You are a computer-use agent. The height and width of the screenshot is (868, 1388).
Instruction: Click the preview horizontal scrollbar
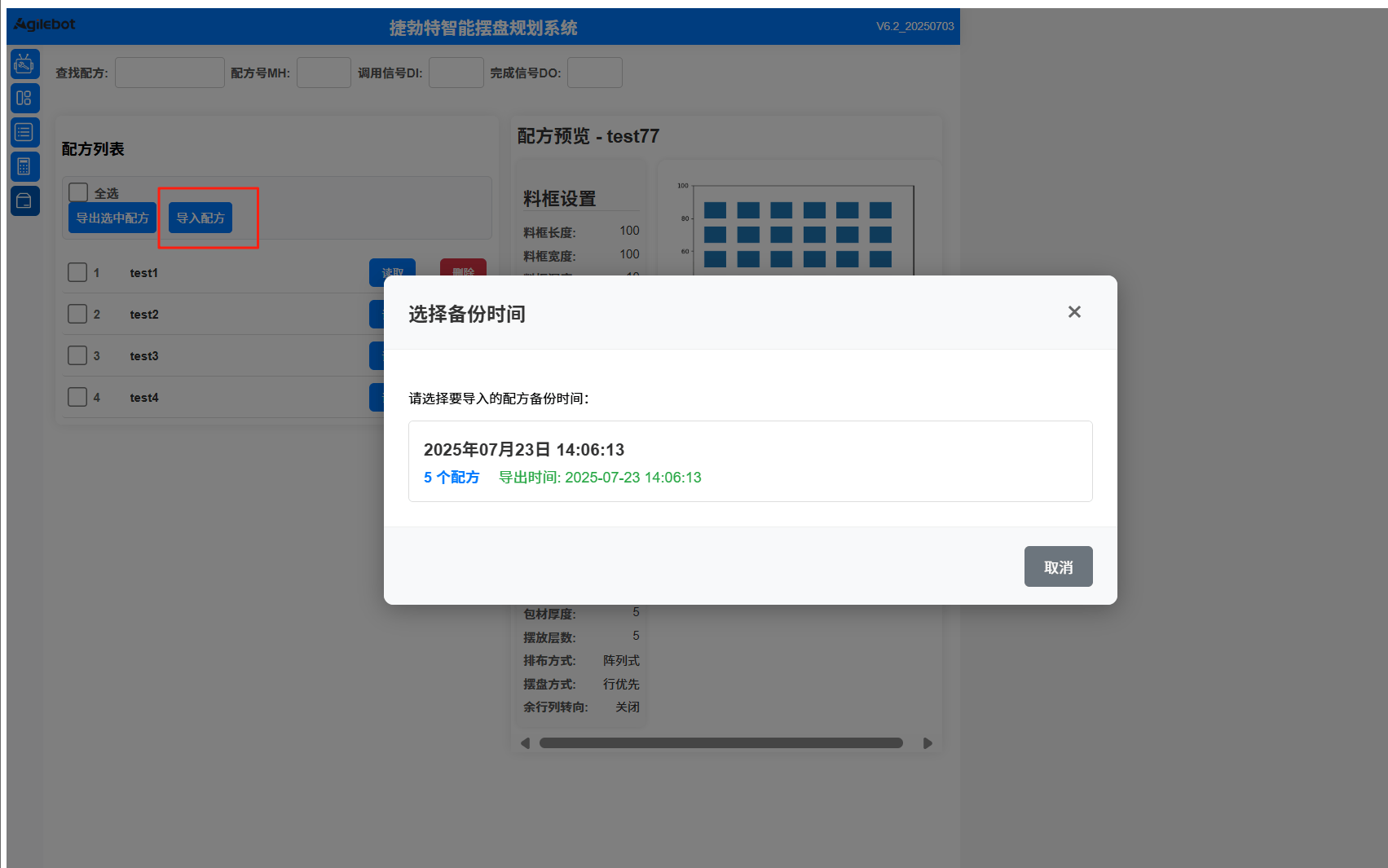point(721,742)
